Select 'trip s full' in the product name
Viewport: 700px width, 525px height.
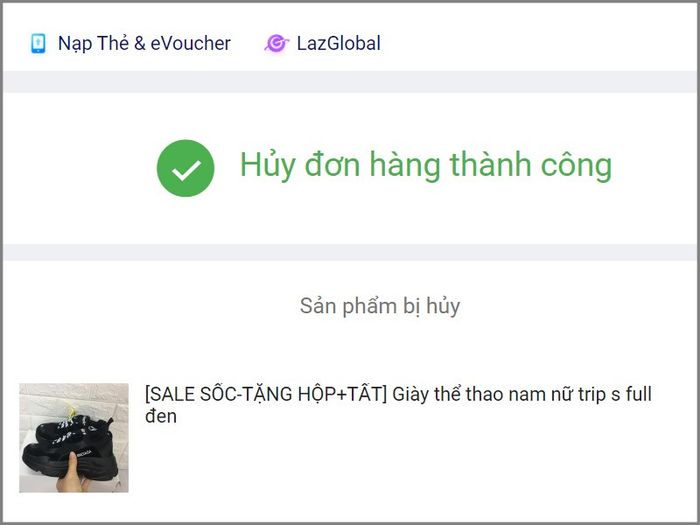click(615, 394)
